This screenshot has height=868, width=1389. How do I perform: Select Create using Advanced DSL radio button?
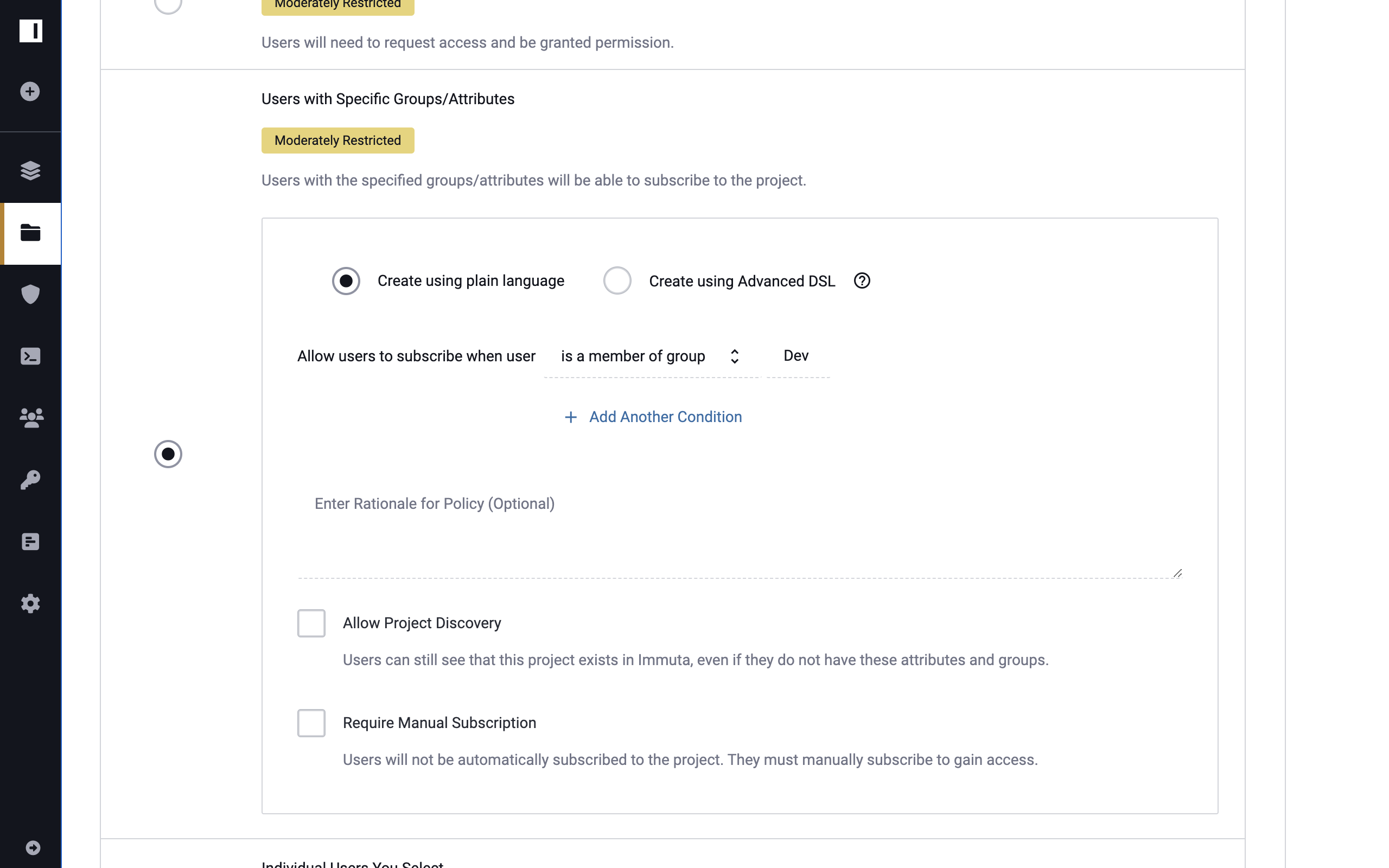[616, 281]
